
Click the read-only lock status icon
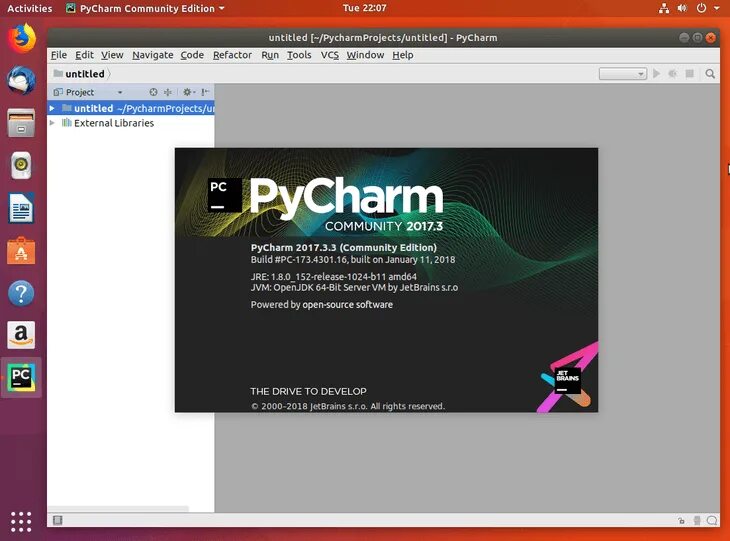click(x=681, y=521)
